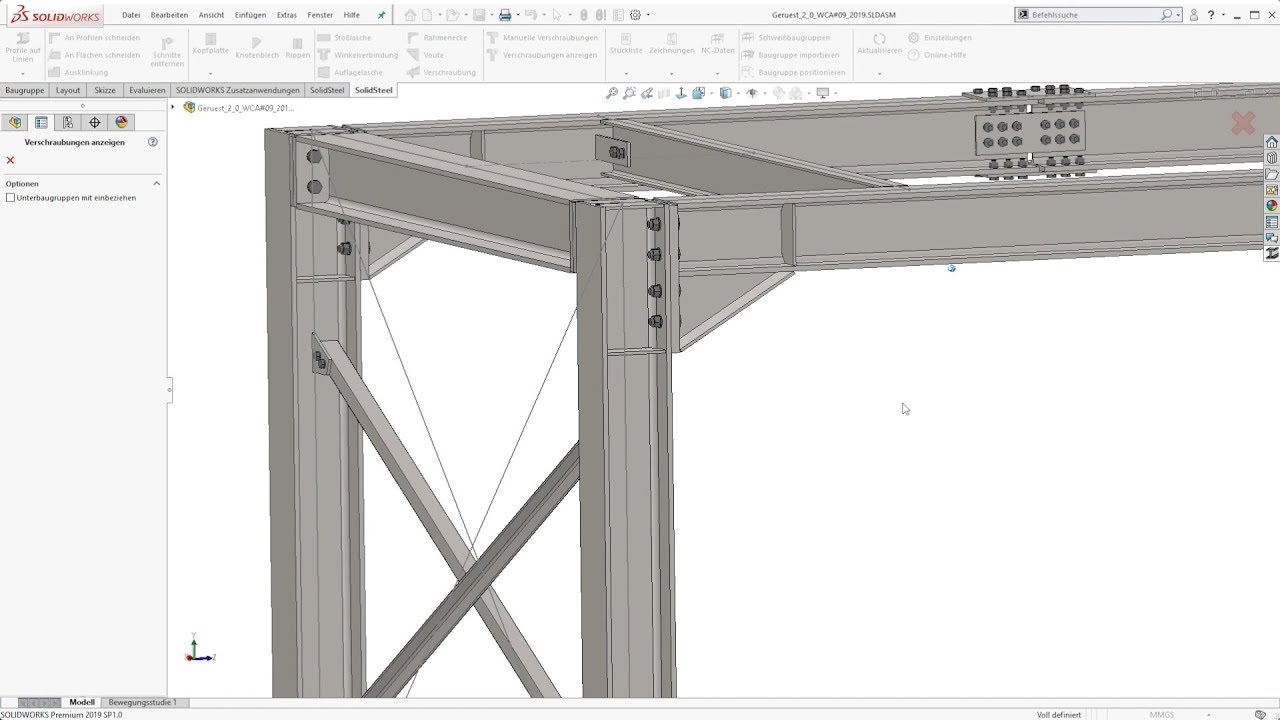Open the Bearbeiten menu

(x=169, y=15)
